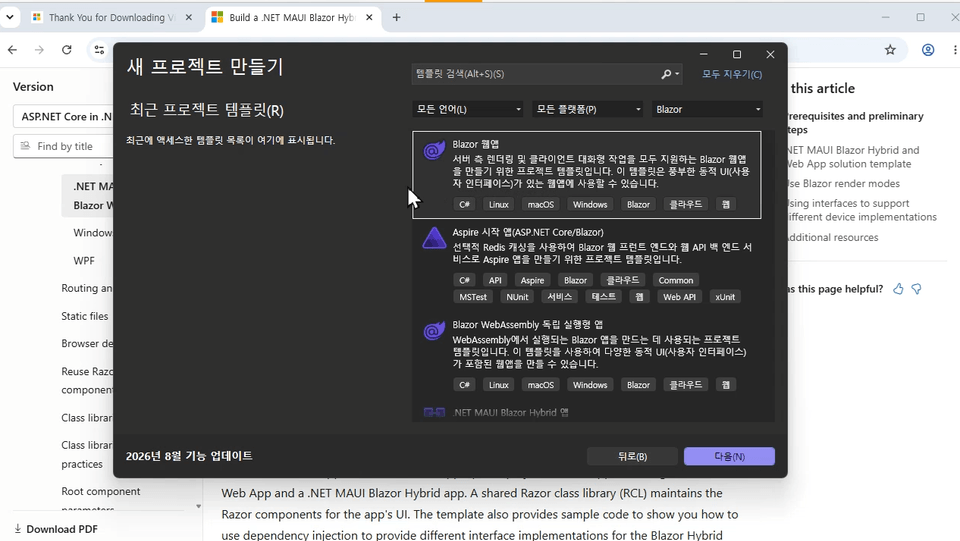Open Using interfaces to support link

(861, 210)
